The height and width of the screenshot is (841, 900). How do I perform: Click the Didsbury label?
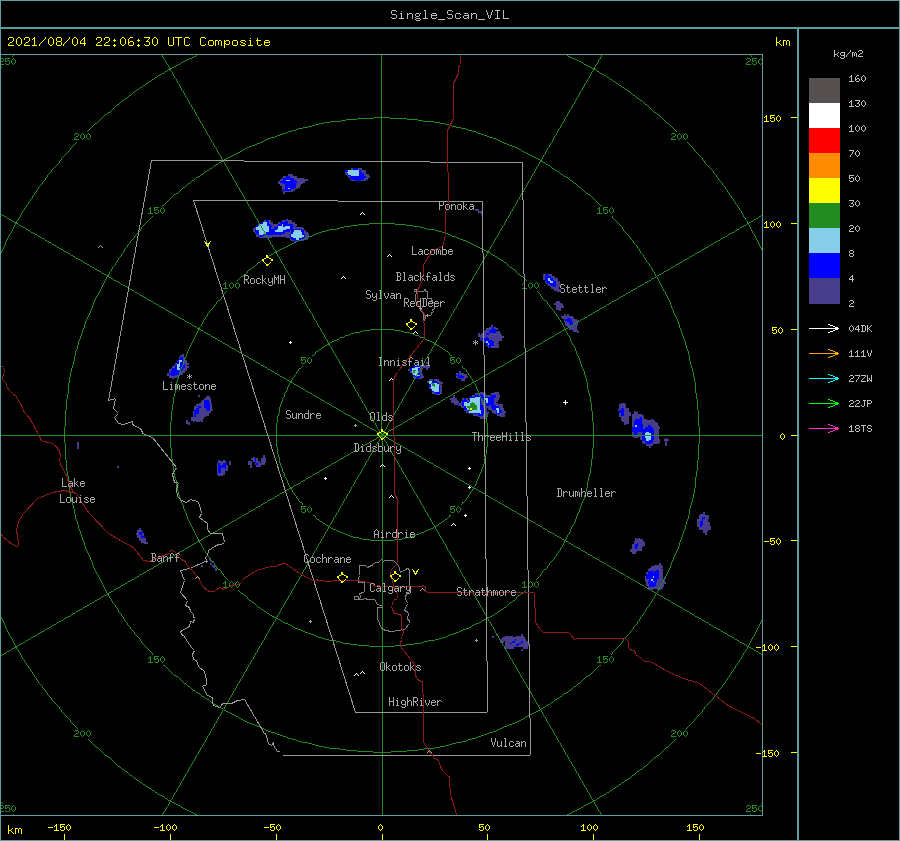[377, 448]
